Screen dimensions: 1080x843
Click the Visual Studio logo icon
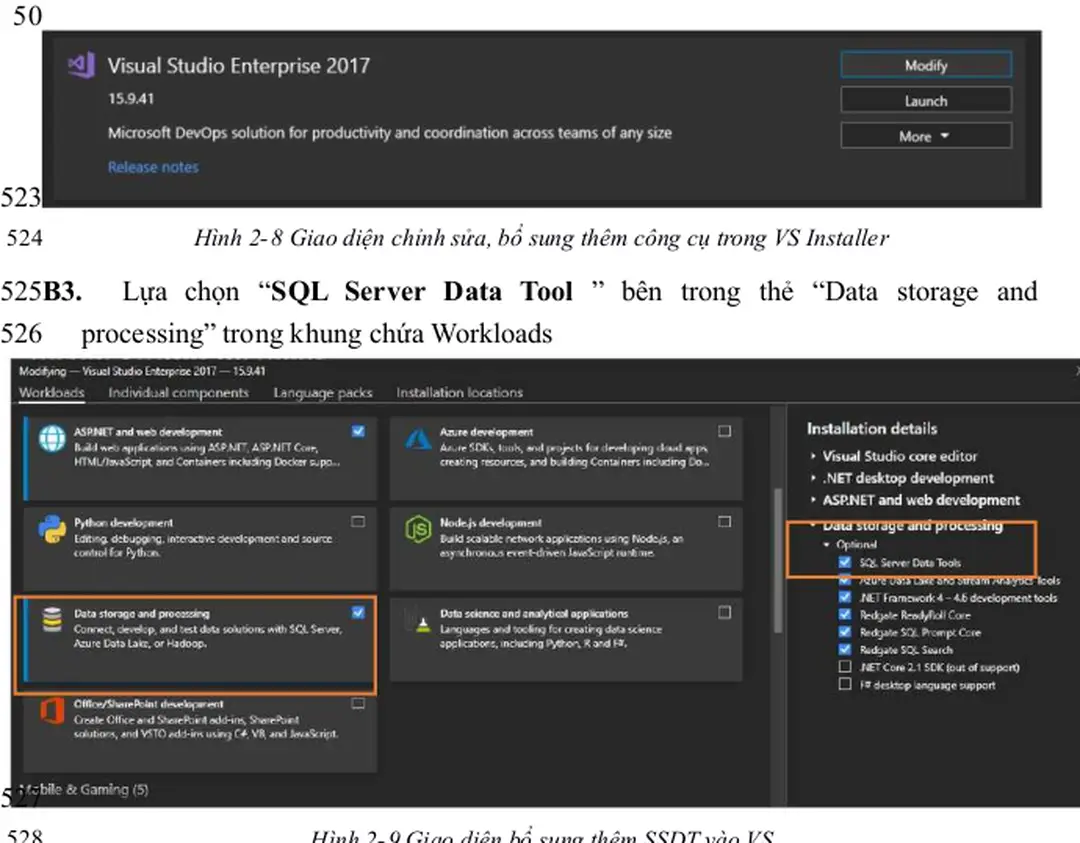[x=80, y=66]
